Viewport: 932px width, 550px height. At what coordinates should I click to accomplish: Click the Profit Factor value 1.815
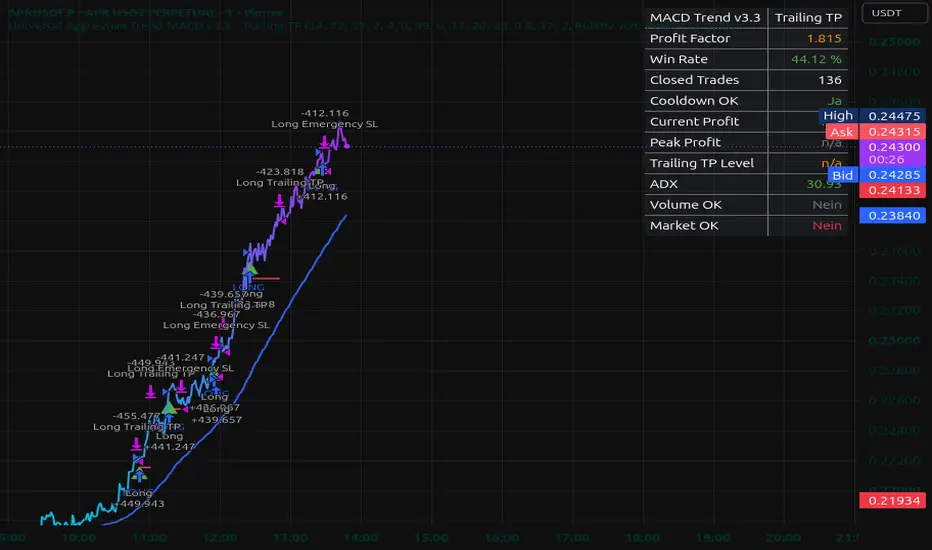click(824, 38)
